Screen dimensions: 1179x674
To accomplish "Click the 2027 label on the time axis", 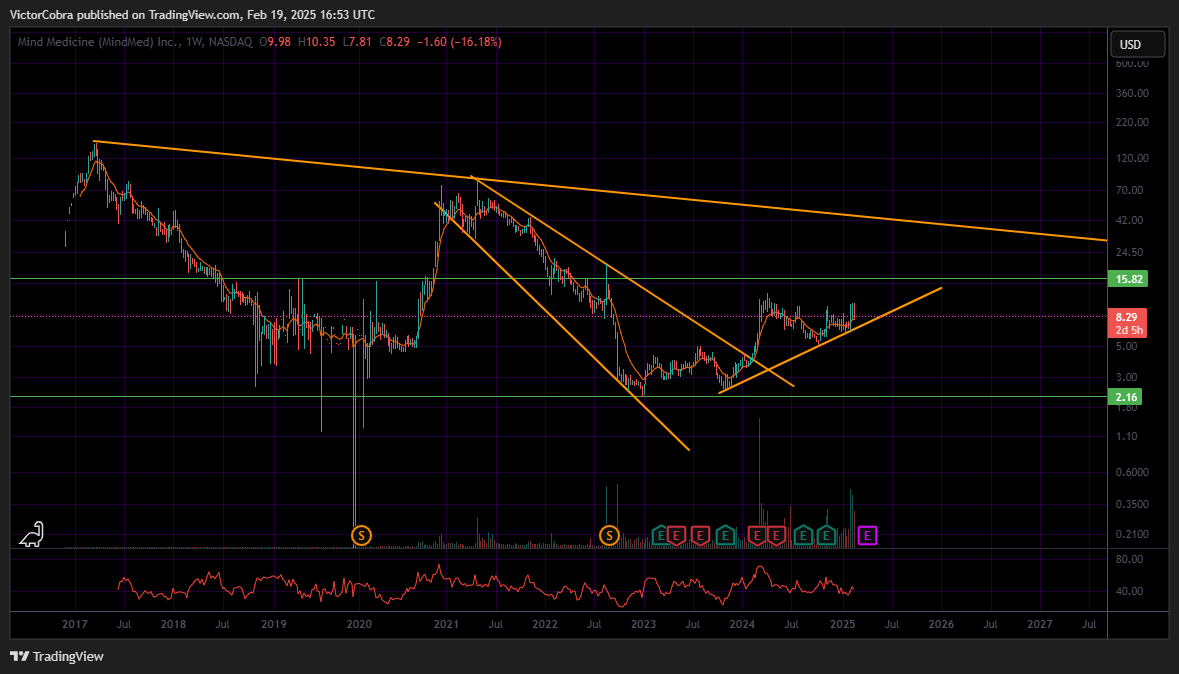I will pyautogui.click(x=1040, y=624).
